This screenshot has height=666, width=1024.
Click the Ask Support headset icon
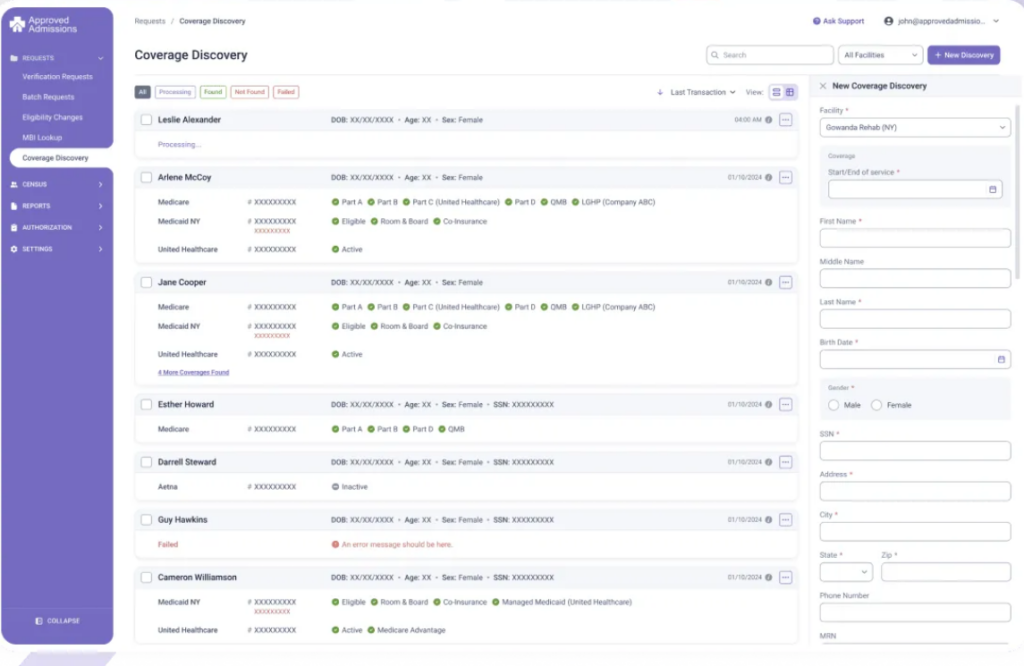point(816,21)
